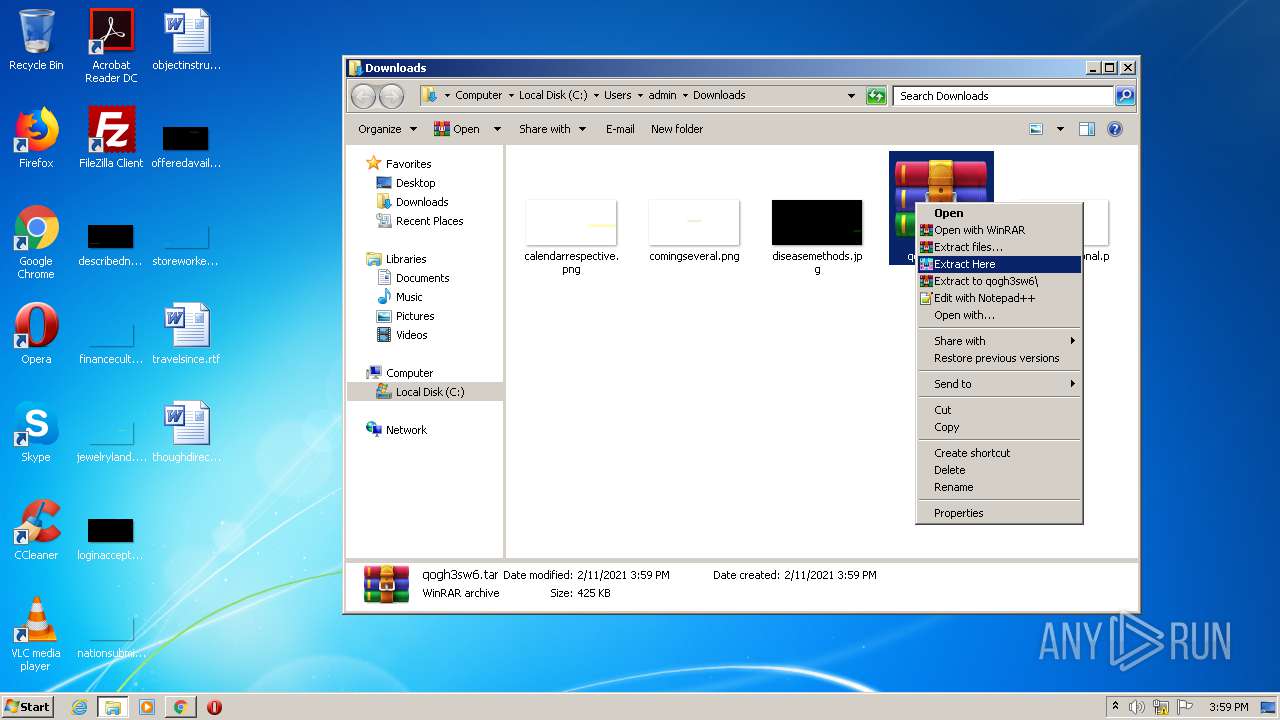The height and width of the screenshot is (720, 1280).
Task: Select Delete in context menu
Action: (x=999, y=470)
